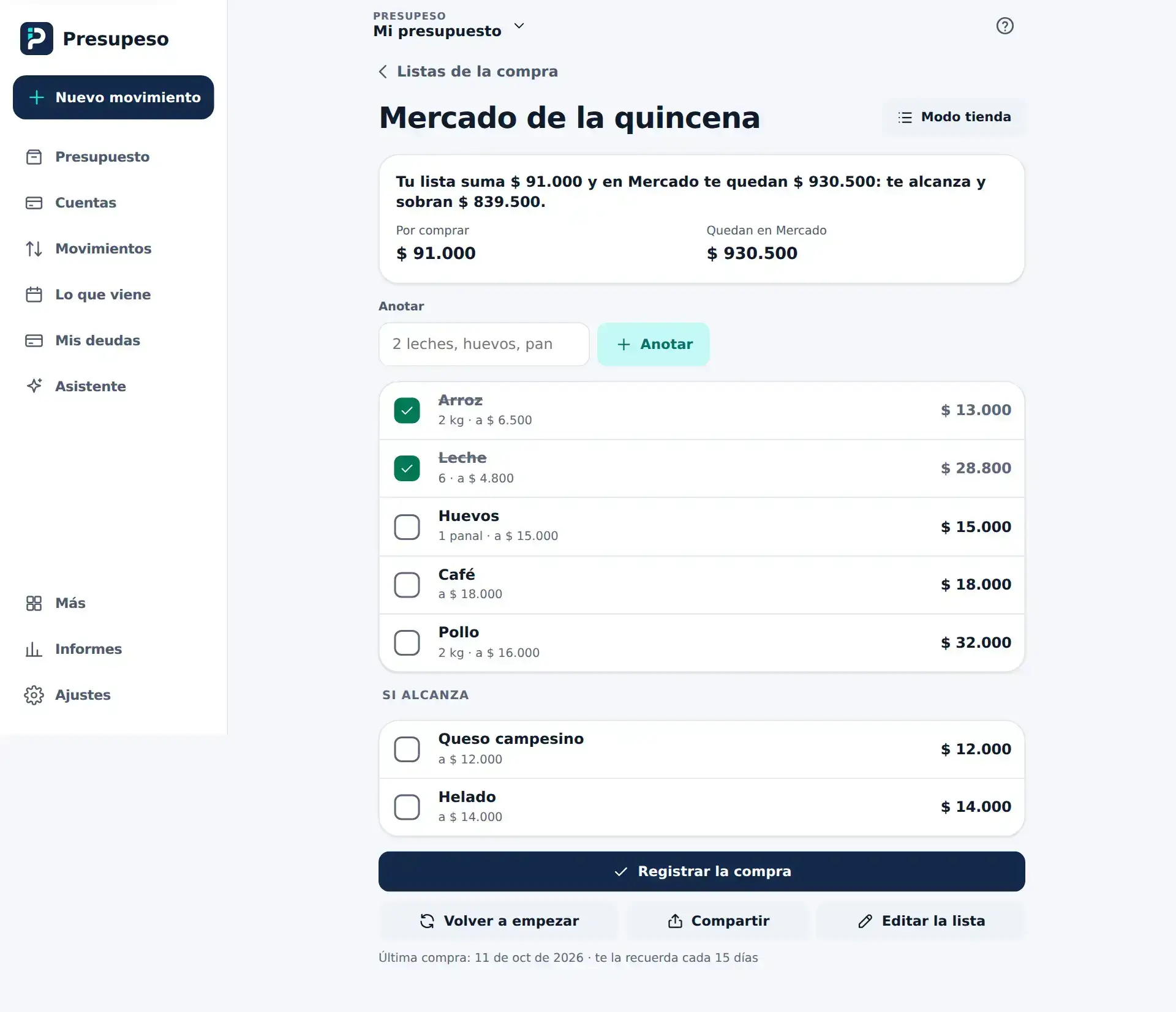The width and height of the screenshot is (1176, 1012).
Task: Create a Nuevo movimiento
Action: click(113, 97)
